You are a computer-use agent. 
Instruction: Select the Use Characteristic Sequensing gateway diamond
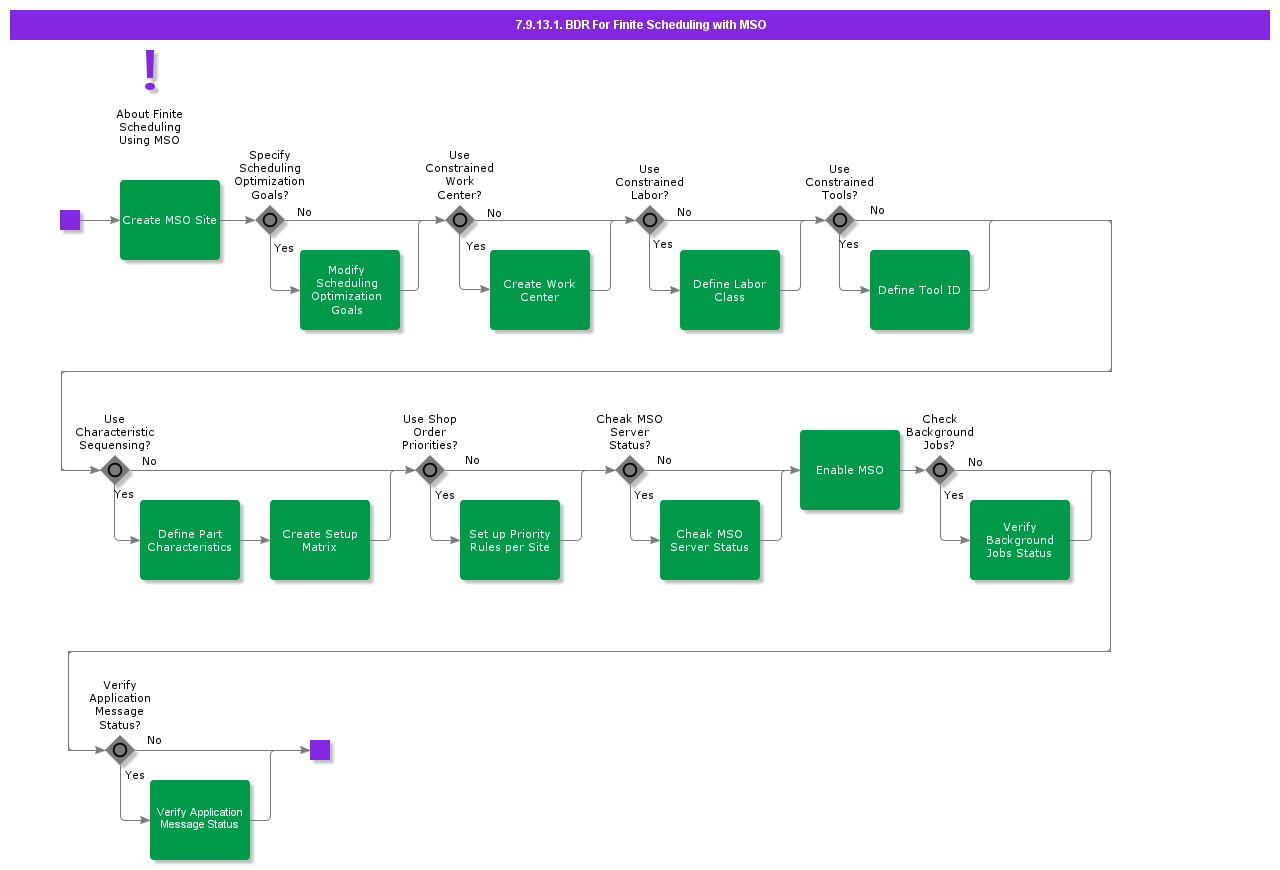tap(115, 470)
